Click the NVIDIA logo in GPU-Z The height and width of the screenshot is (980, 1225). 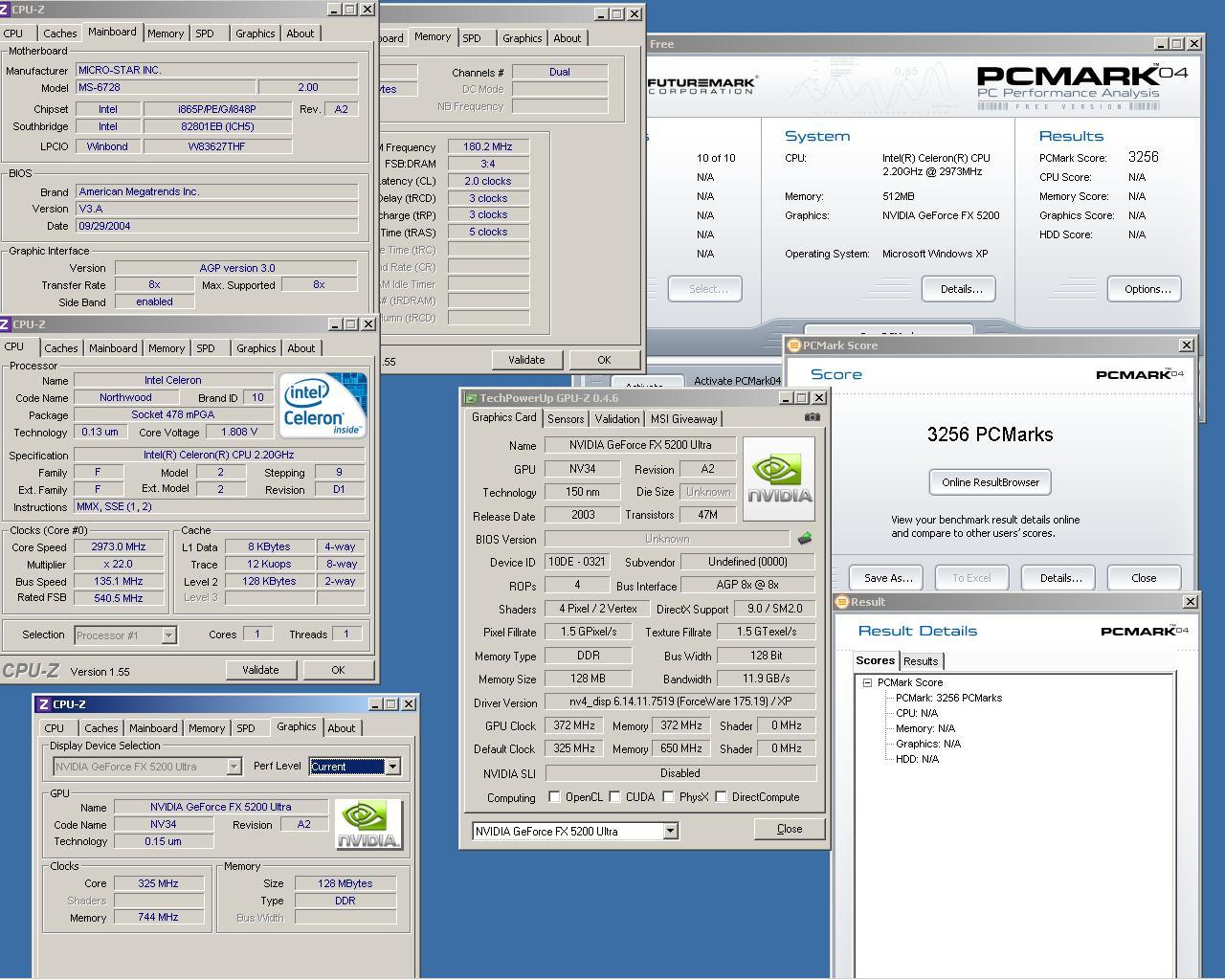point(779,479)
